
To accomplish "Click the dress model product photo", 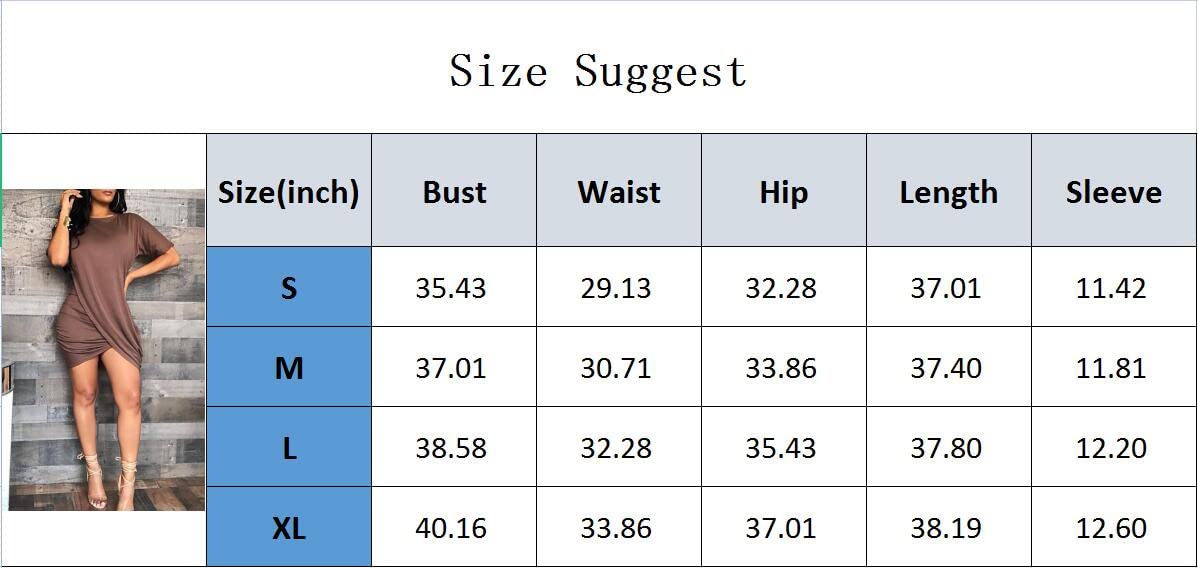I will pyautogui.click(x=103, y=350).
